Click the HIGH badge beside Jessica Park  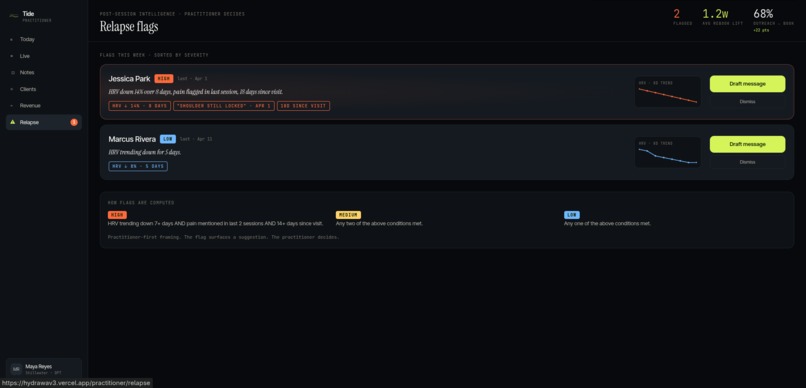click(x=163, y=79)
